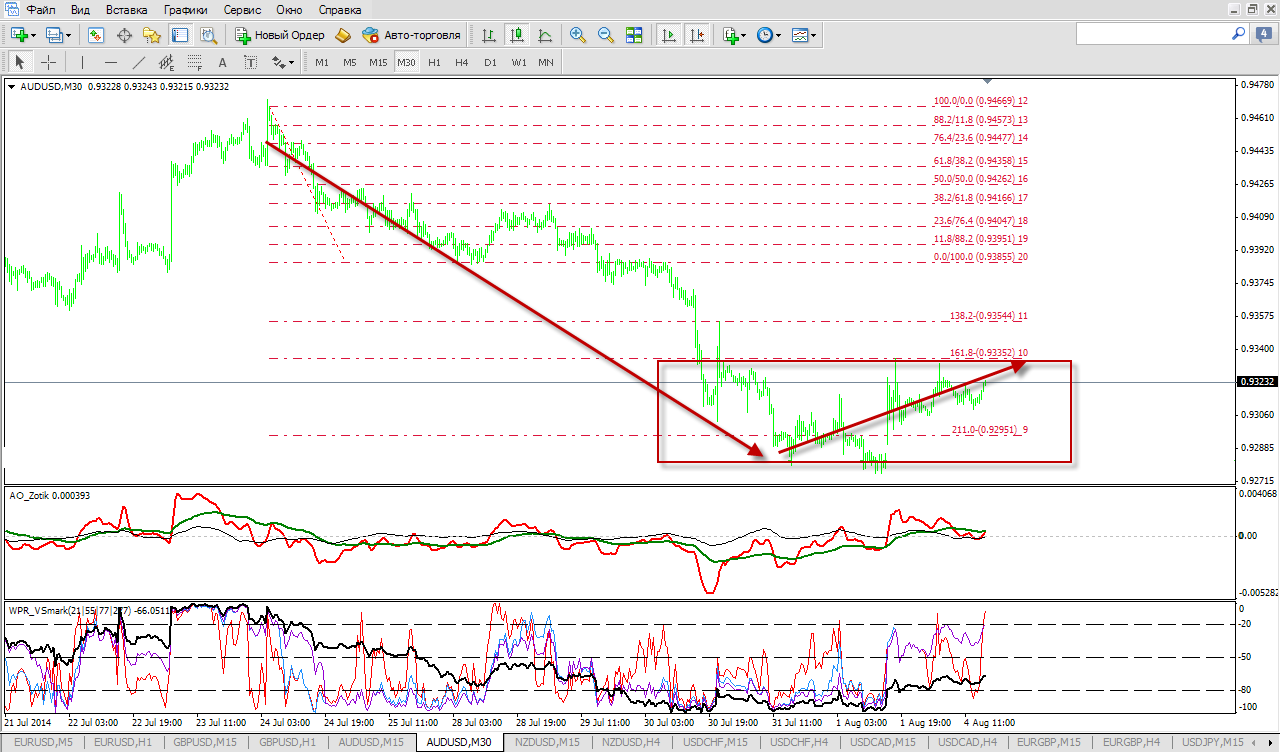Zoom out of the chart
This screenshot has width=1280, height=752.
click(x=605, y=35)
